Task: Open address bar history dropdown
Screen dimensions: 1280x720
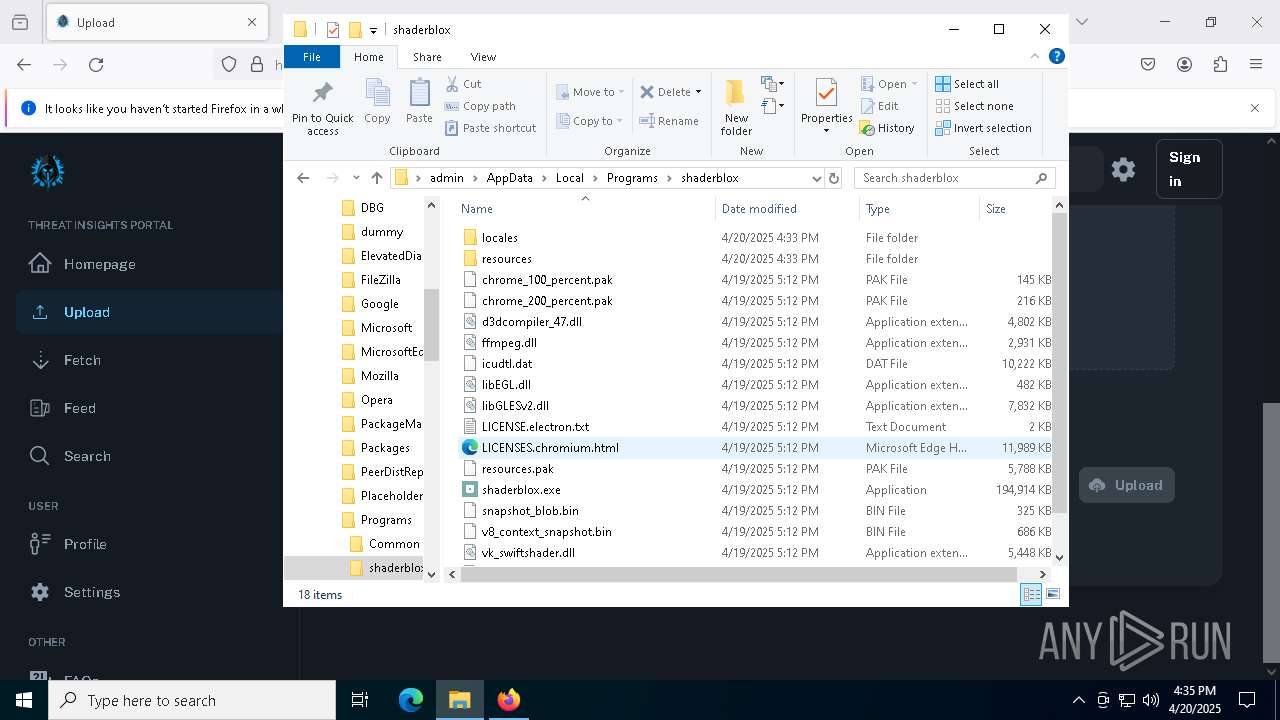Action: pyautogui.click(x=816, y=178)
